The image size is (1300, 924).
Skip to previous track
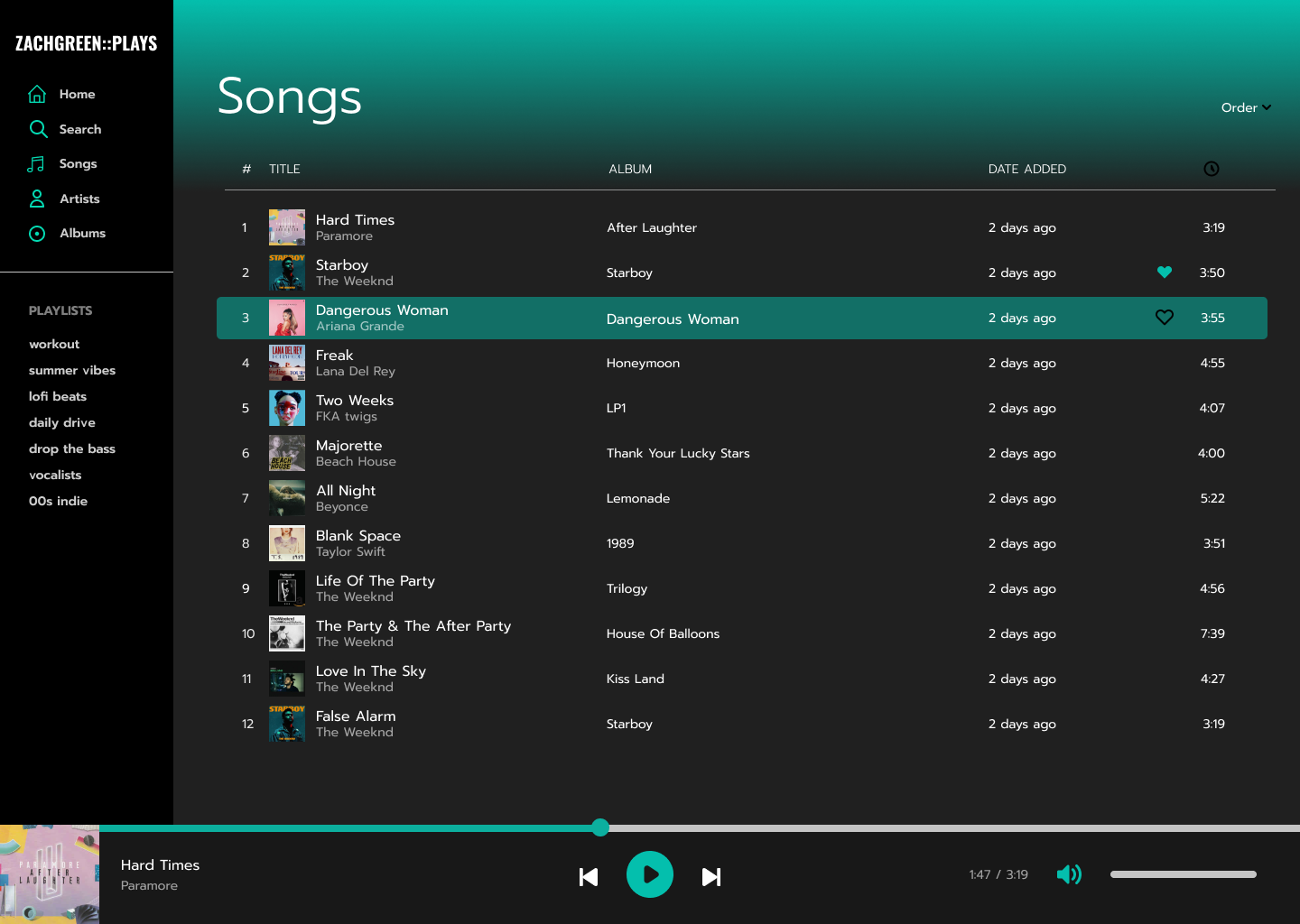point(589,876)
